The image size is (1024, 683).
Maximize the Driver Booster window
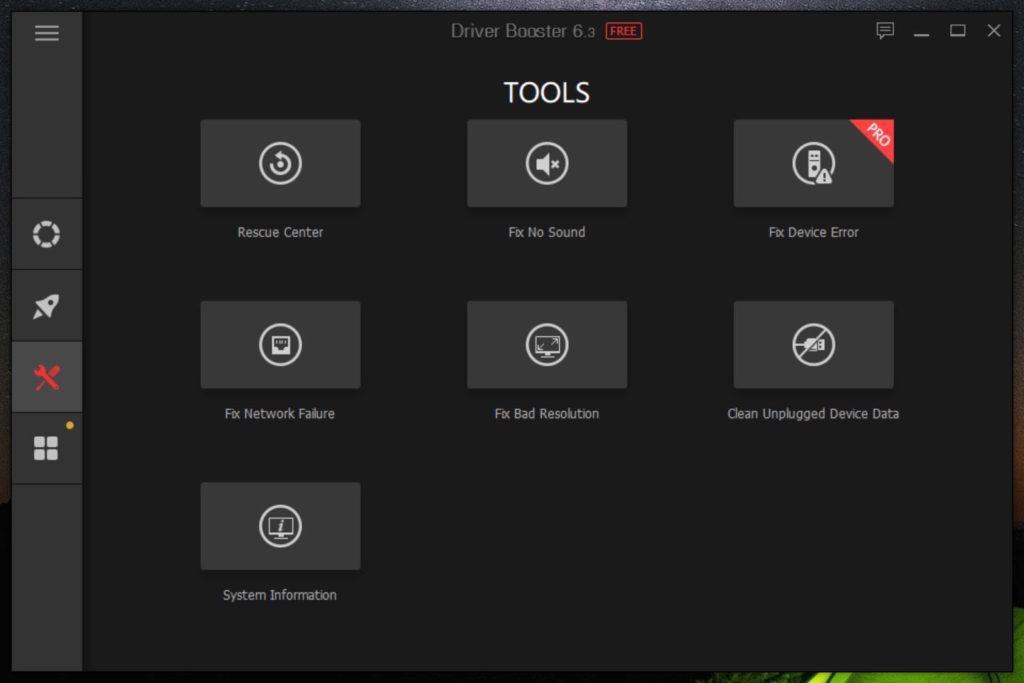(957, 30)
